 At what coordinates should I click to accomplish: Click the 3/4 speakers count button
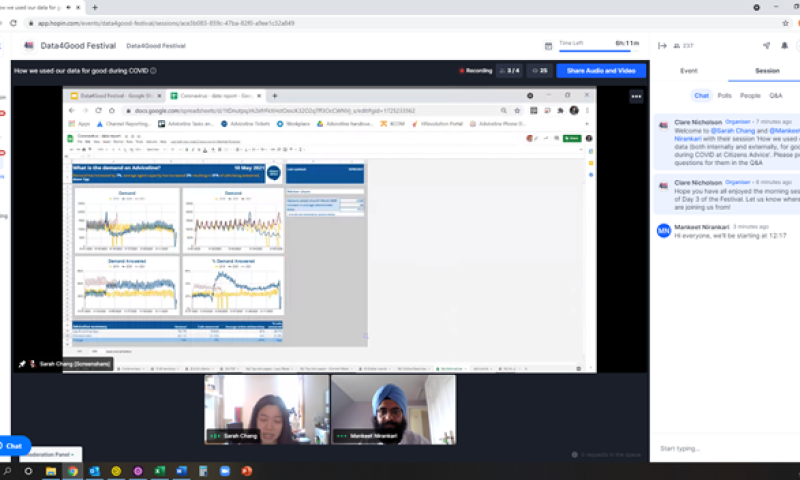click(510, 71)
